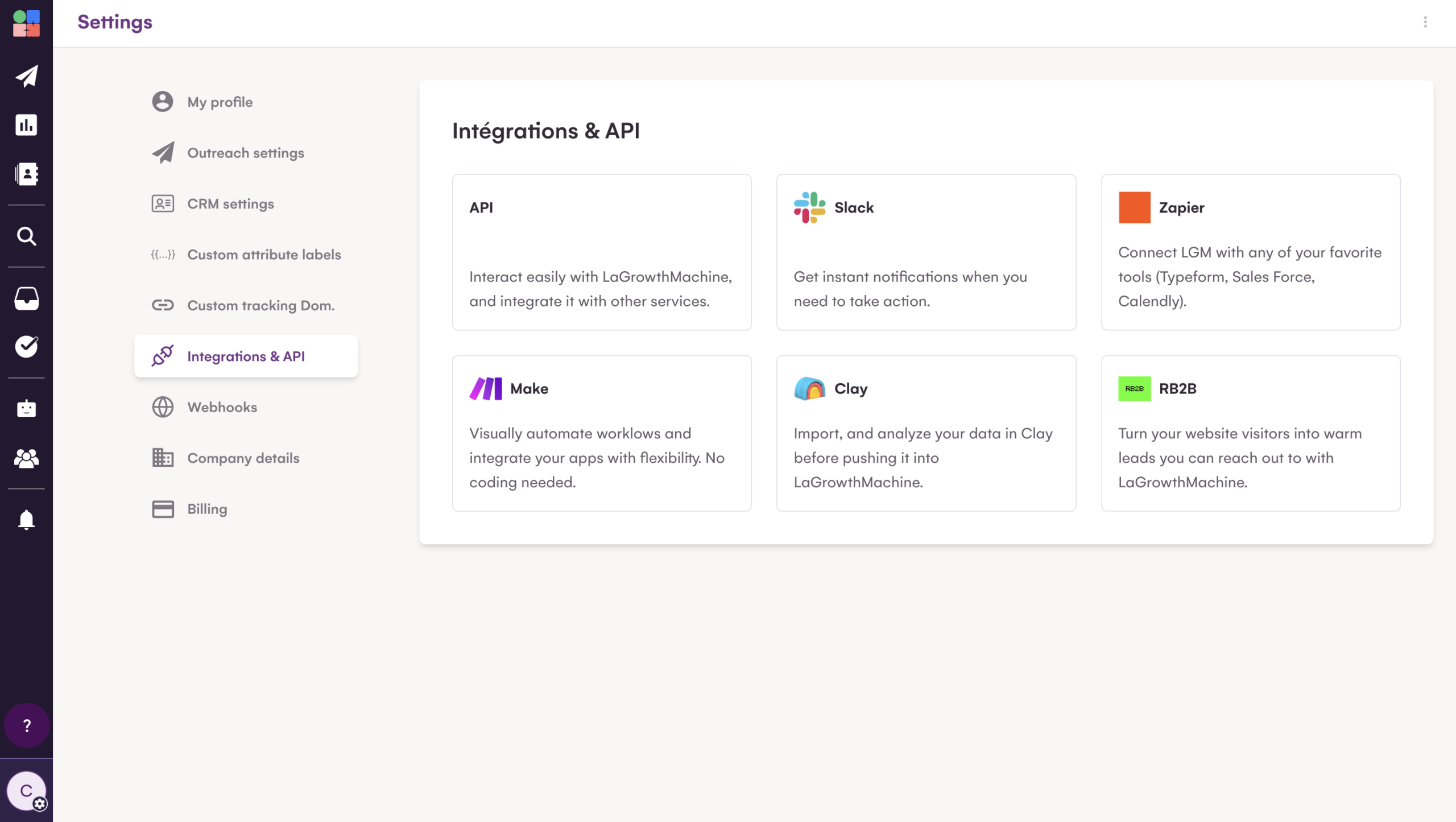This screenshot has width=1456, height=822.
Task: Open the notifications bell icon
Action: [x=26, y=519]
